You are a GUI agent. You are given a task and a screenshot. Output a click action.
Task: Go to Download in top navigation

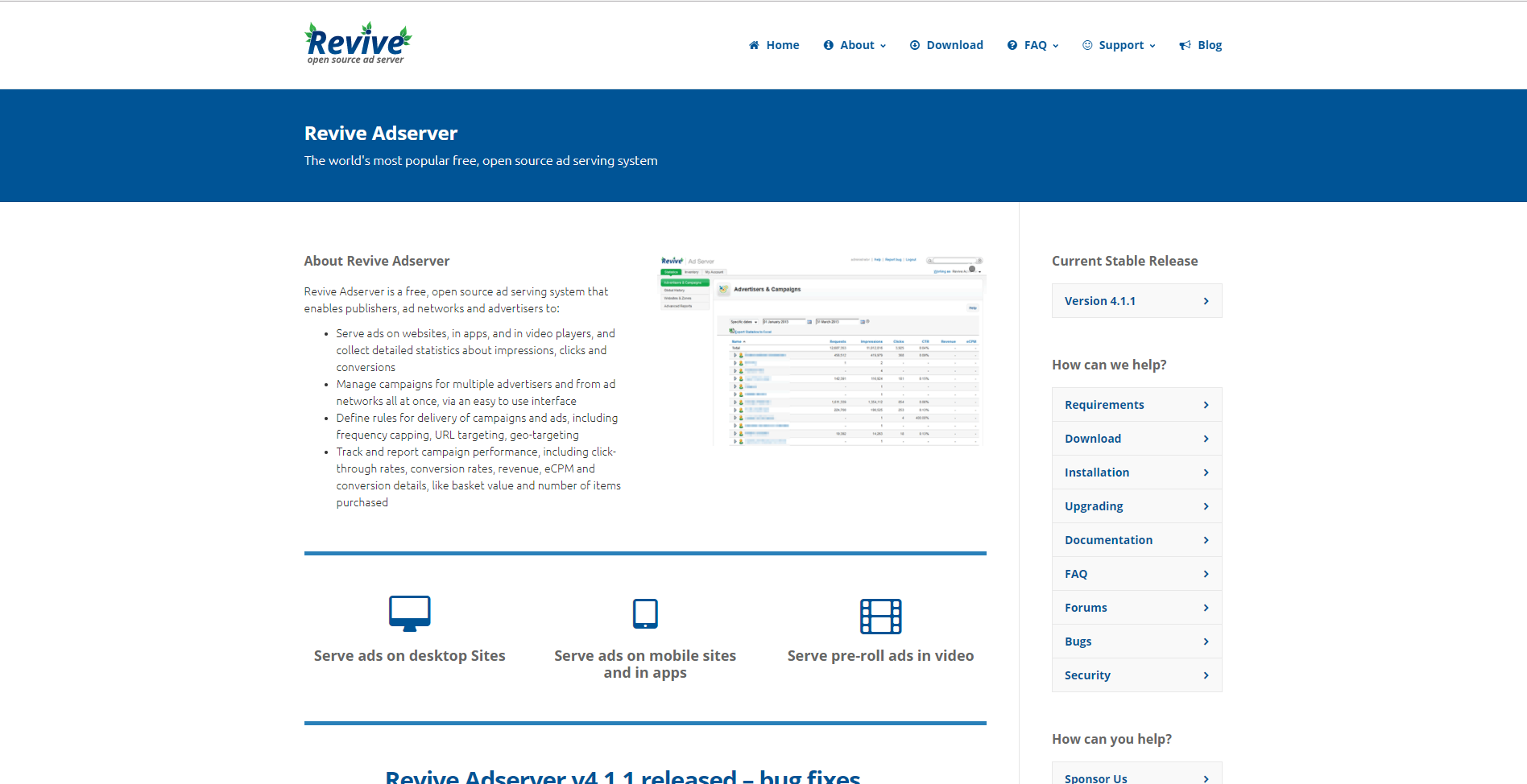point(946,45)
